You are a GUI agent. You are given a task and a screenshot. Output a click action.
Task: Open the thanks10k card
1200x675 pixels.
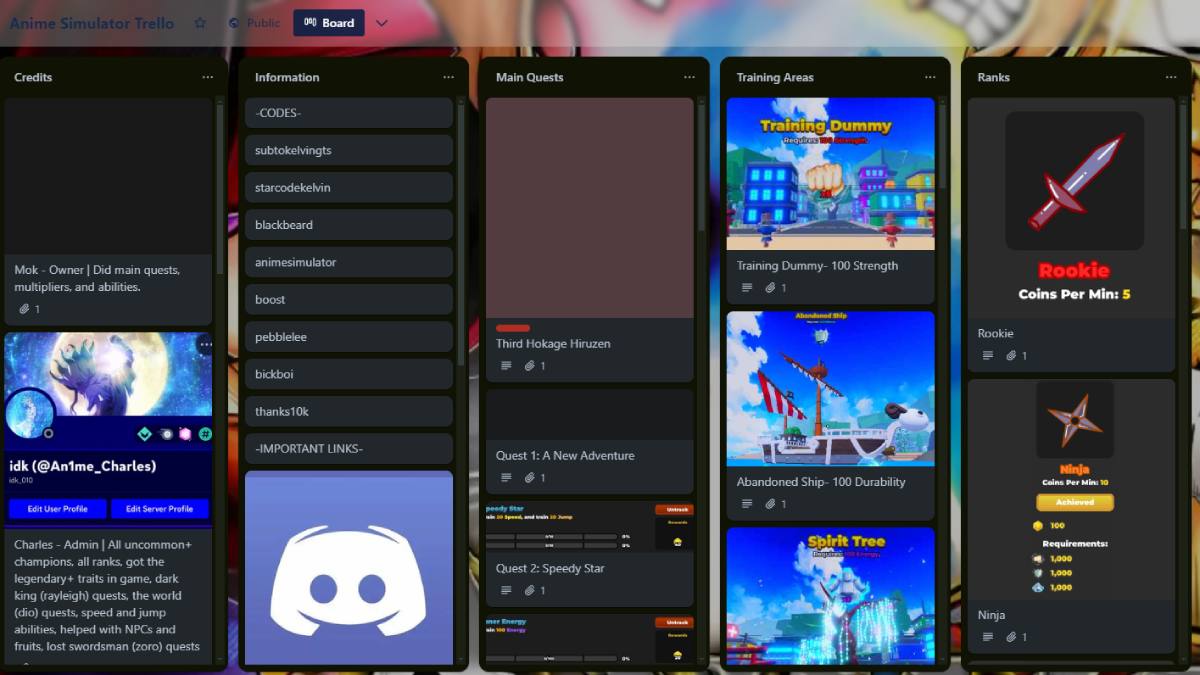[349, 411]
